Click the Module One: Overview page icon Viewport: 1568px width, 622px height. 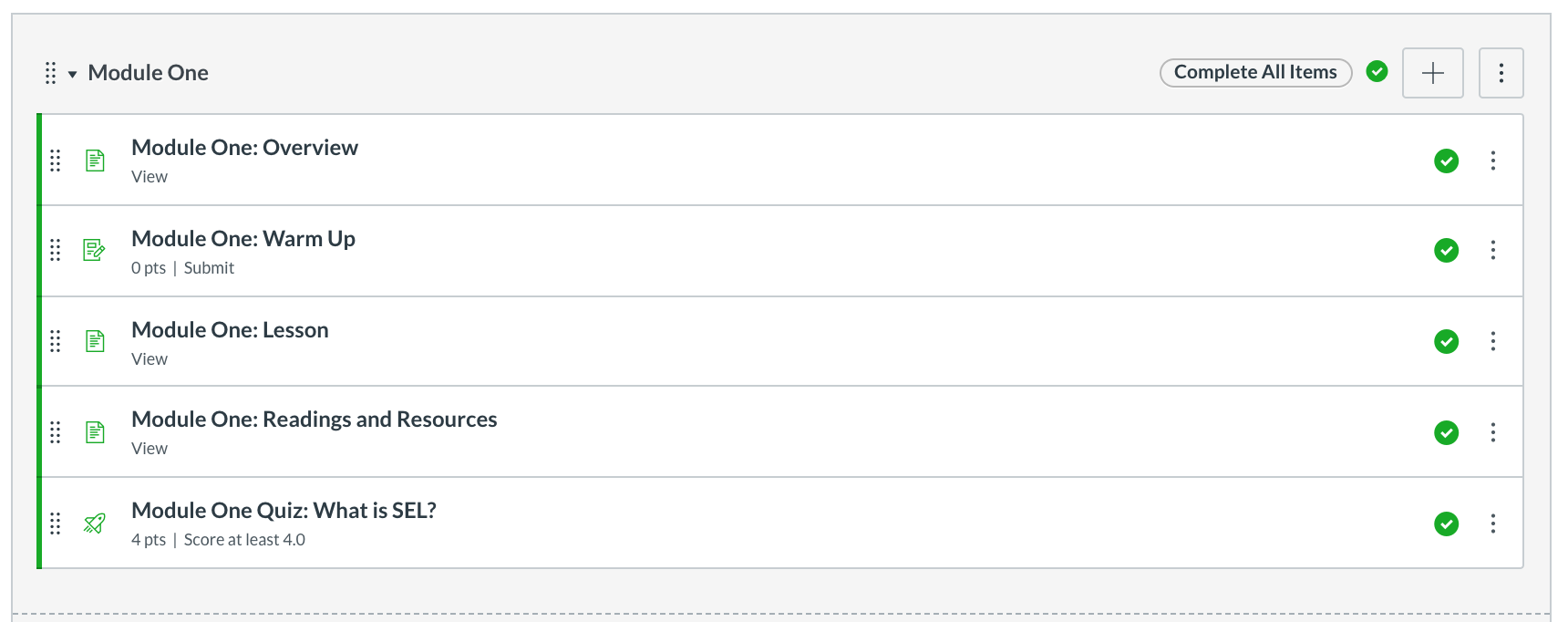tap(95, 161)
